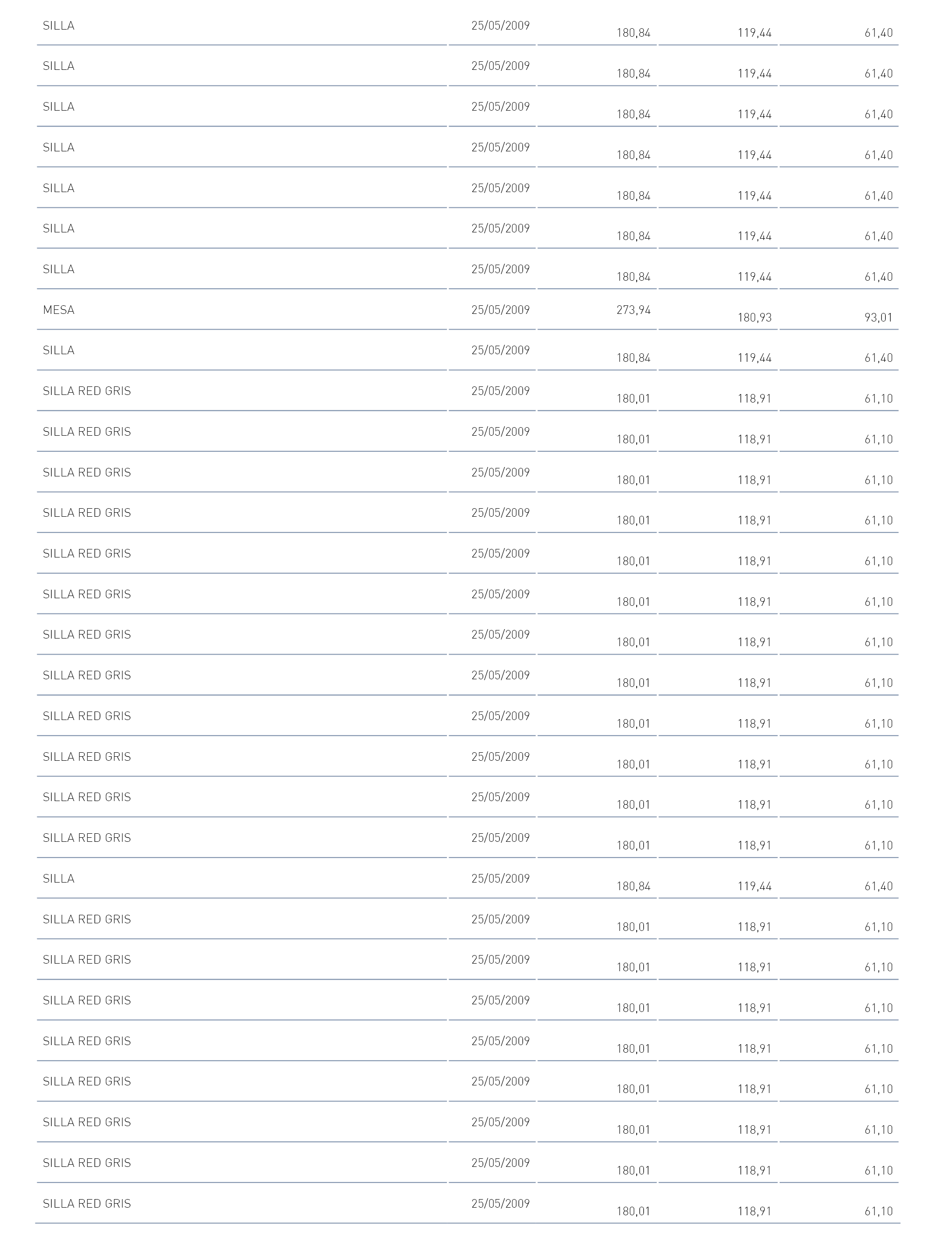
Task: Click 118,91 in the bottom table row
Action: click(754, 1211)
